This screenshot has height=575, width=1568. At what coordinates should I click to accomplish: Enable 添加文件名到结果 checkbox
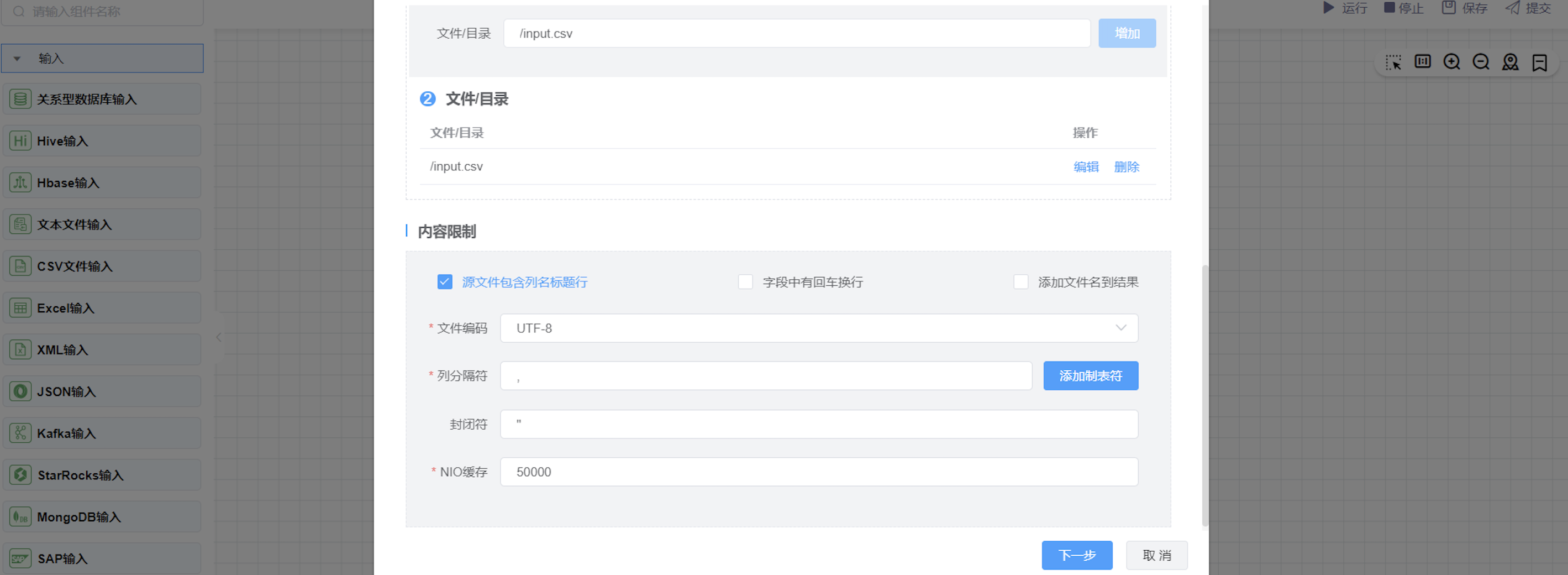1021,282
